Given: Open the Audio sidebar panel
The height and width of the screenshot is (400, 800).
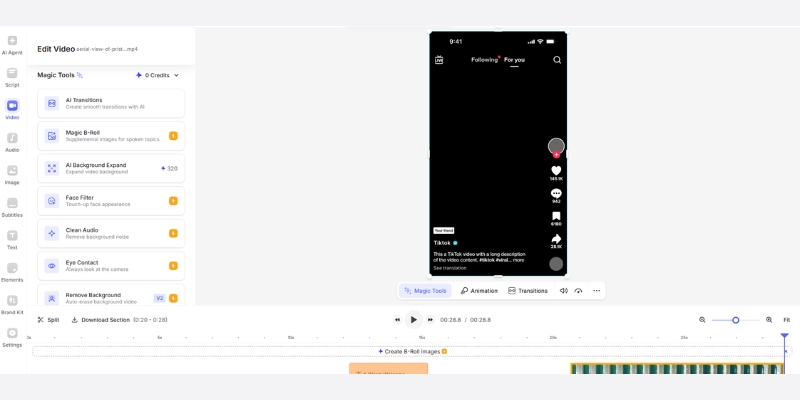Looking at the screenshot, I should [x=12, y=142].
